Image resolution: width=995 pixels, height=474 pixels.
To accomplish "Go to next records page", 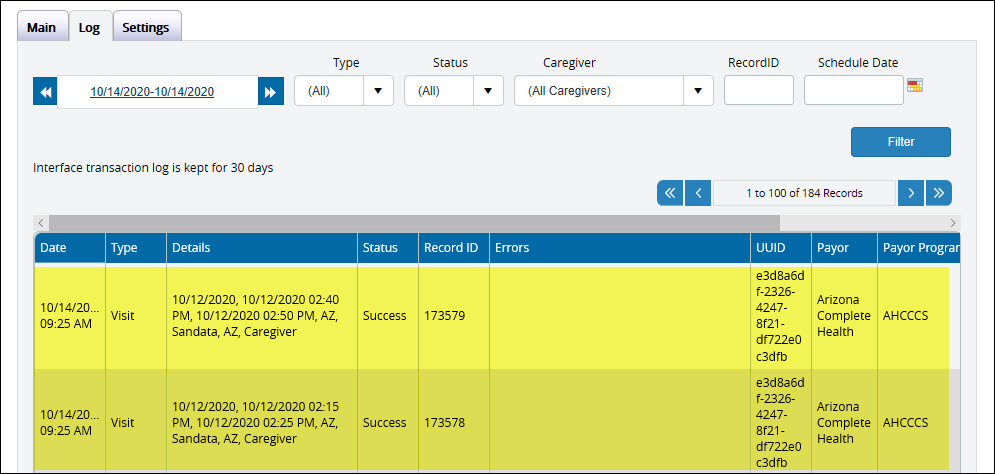I will (911, 193).
